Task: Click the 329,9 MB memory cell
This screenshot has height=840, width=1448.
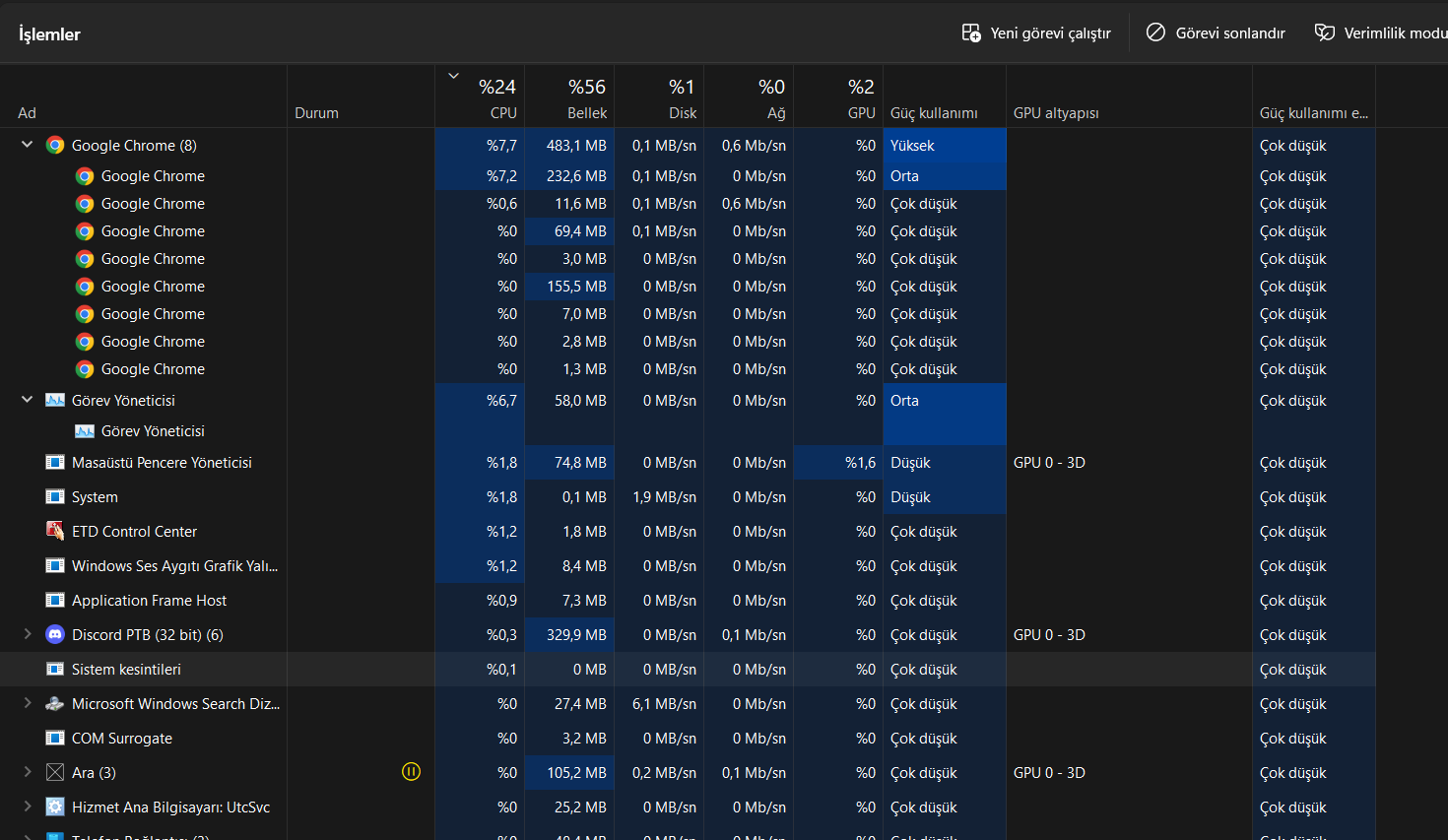Action: (569, 635)
